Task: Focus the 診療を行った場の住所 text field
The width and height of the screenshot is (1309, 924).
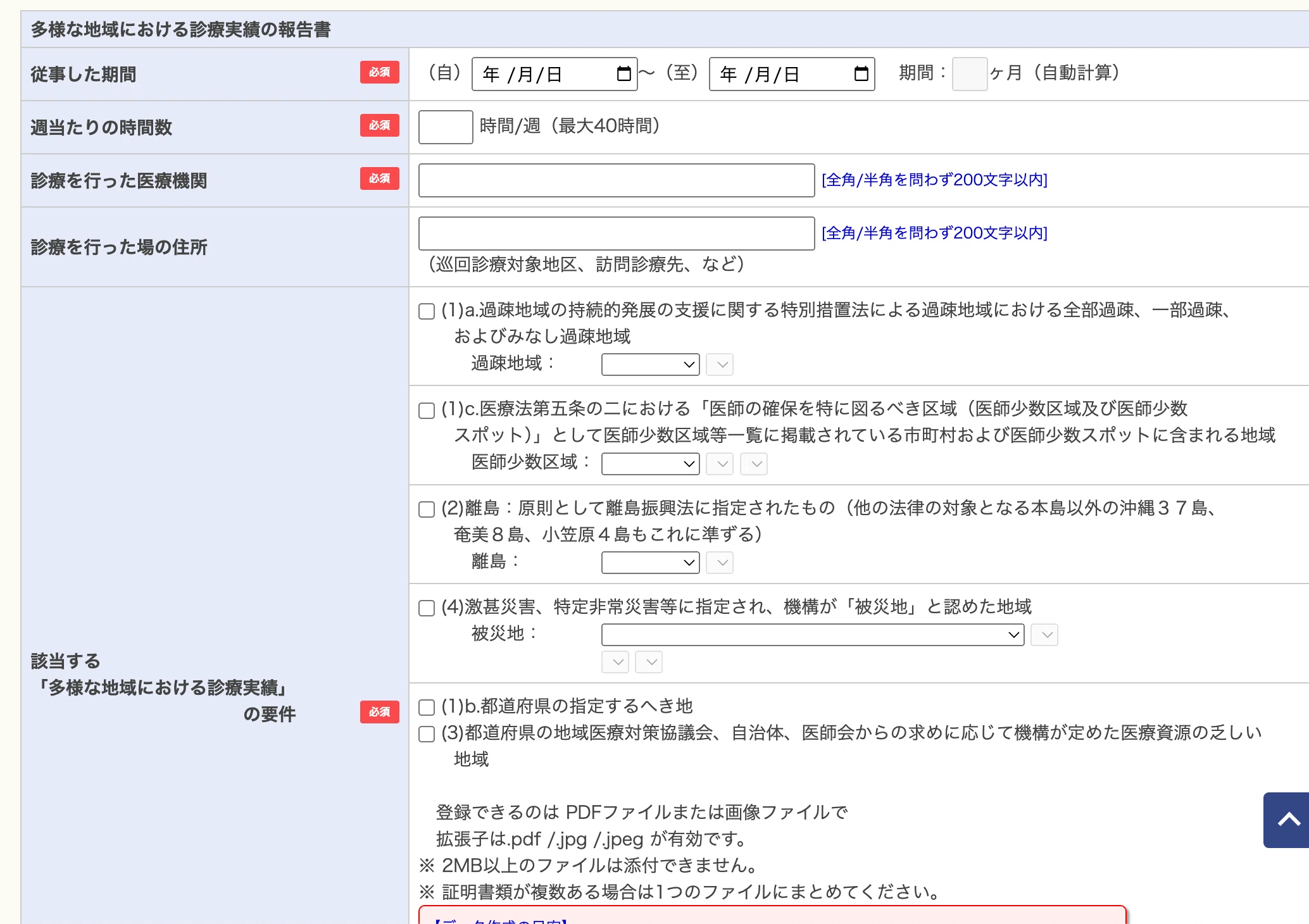Action: click(617, 234)
